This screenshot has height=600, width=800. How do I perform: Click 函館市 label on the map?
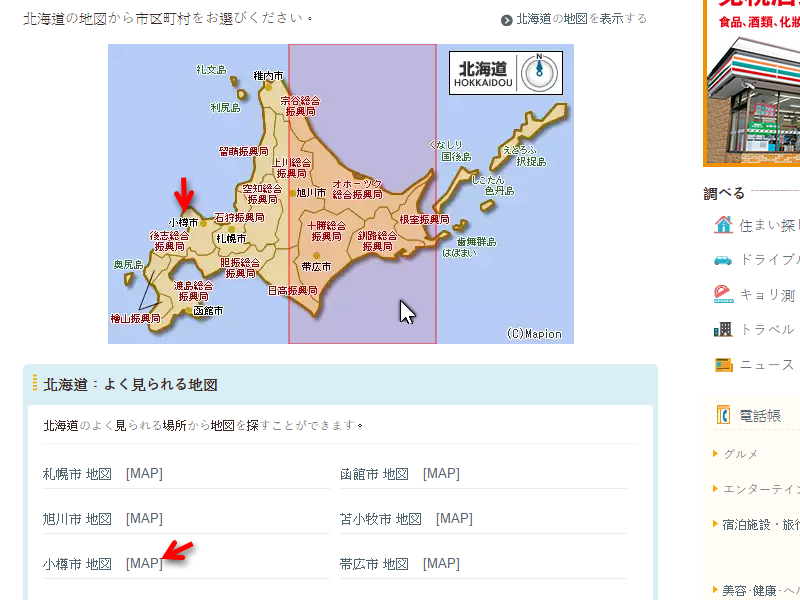(208, 311)
